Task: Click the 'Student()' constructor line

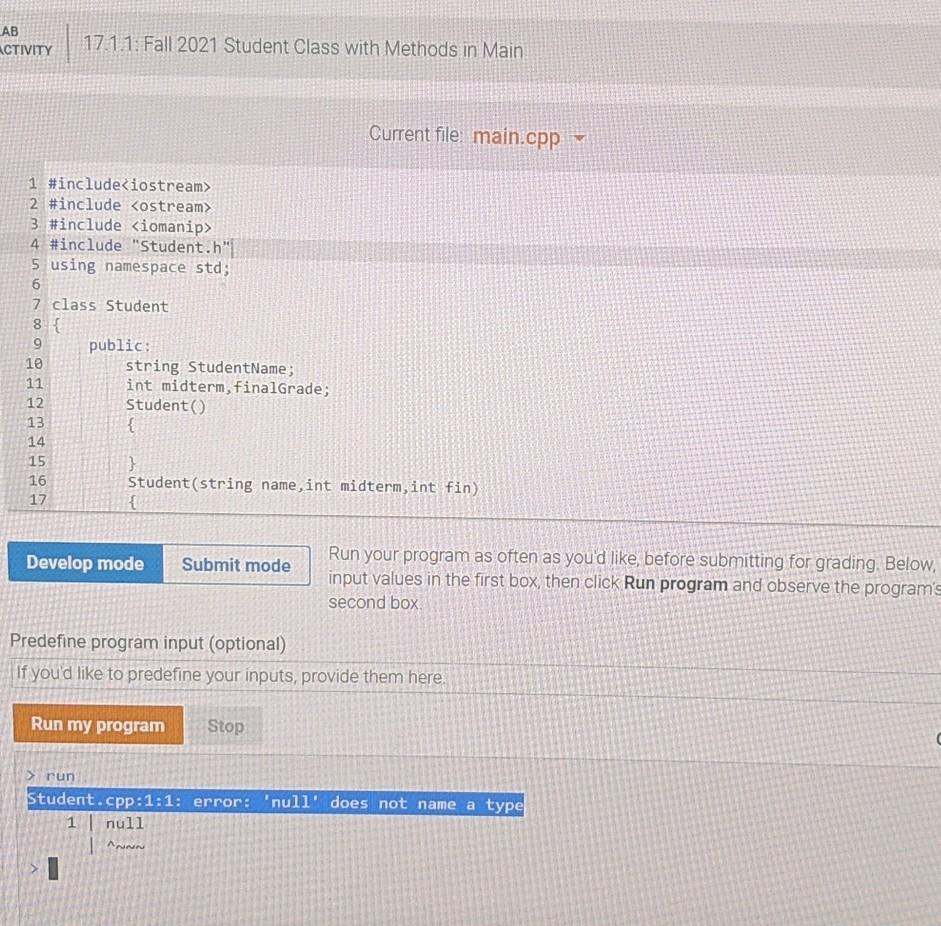Action: point(166,406)
